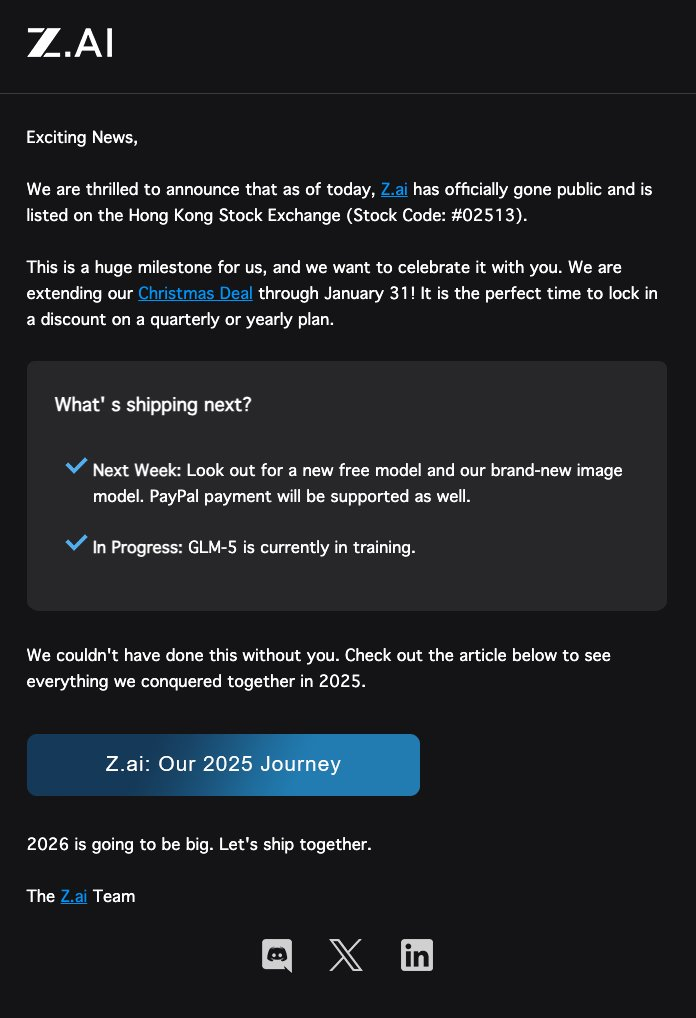Open the X (Twitter) social icon
The height and width of the screenshot is (1018, 696).
click(346, 956)
